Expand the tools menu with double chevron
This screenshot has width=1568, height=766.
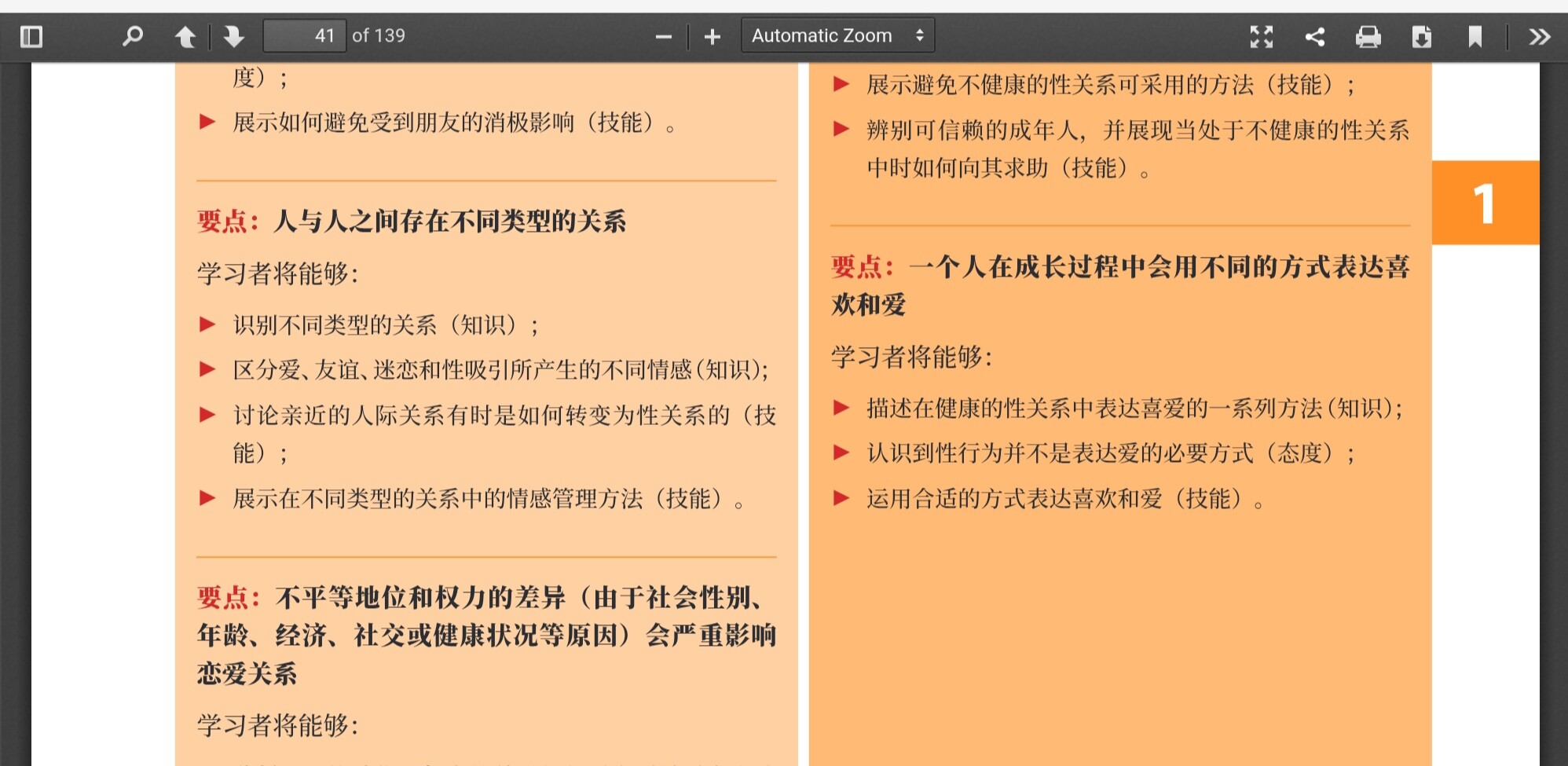click(x=1539, y=36)
